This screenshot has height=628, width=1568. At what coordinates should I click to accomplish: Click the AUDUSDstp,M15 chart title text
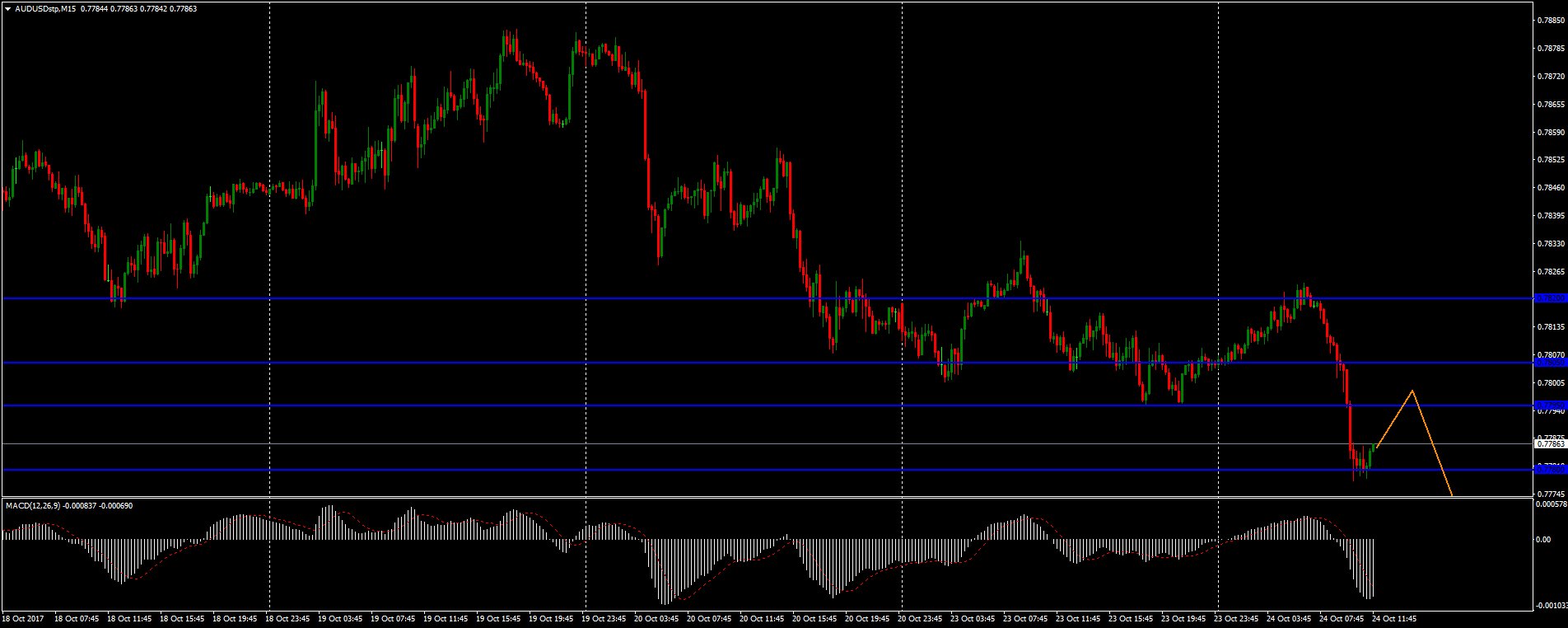coord(46,8)
